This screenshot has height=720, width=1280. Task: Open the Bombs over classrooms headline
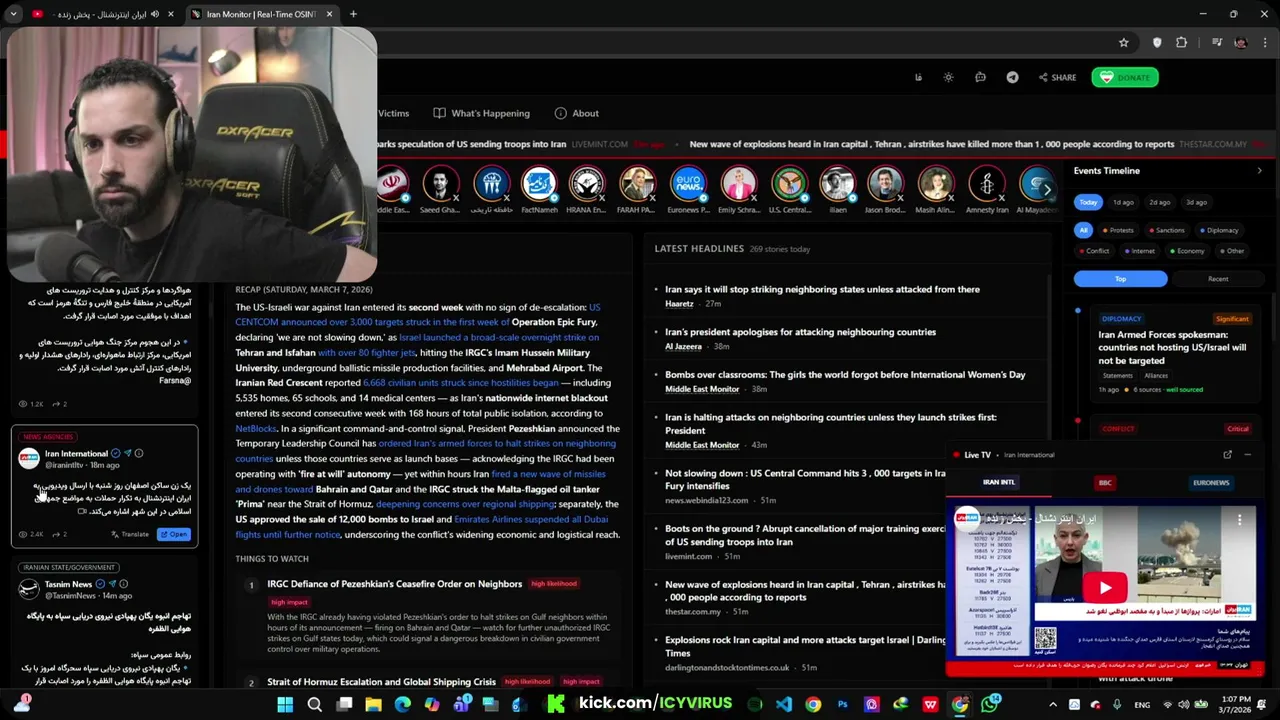(x=845, y=375)
